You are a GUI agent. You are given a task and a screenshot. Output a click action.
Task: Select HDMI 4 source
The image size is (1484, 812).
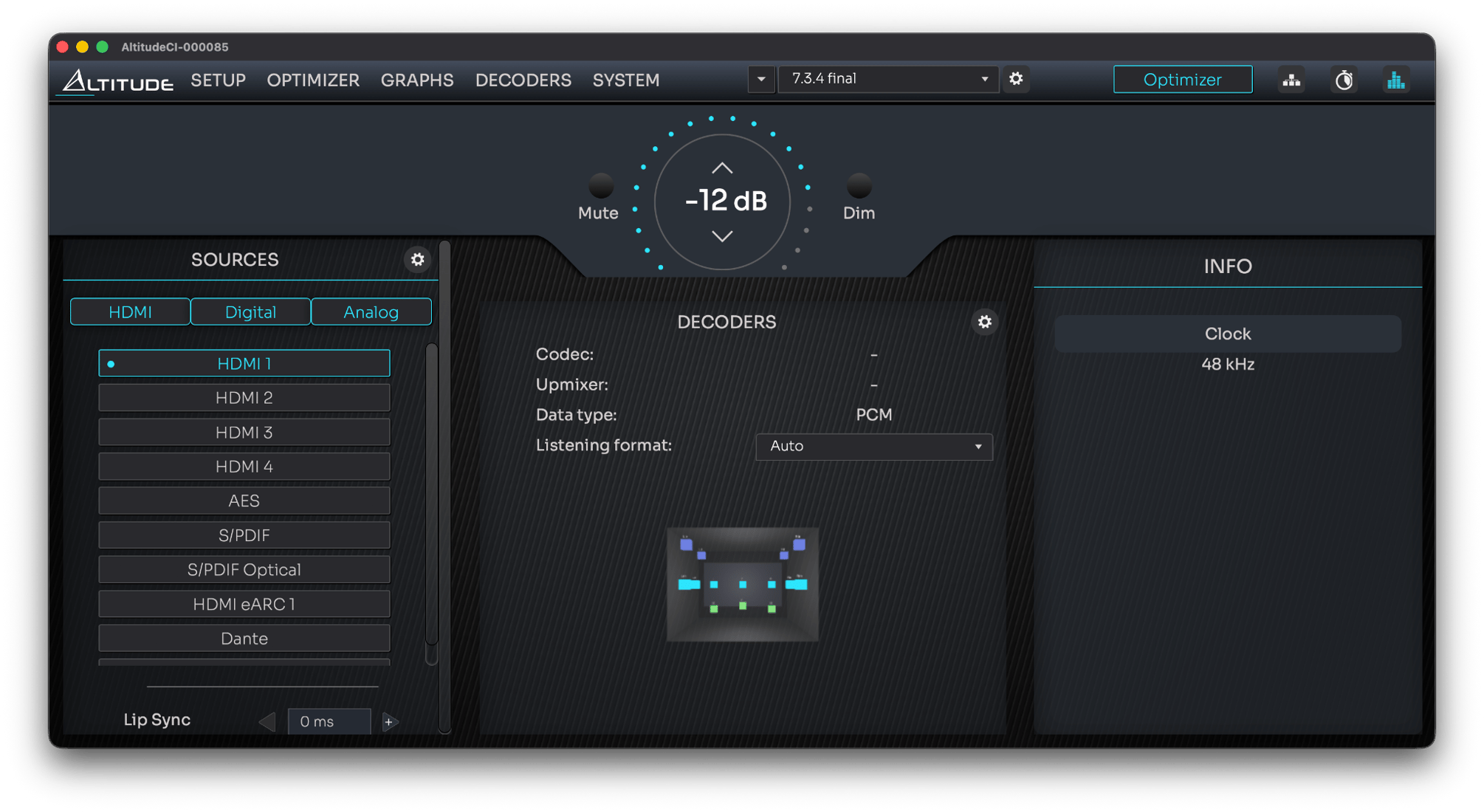coord(244,467)
